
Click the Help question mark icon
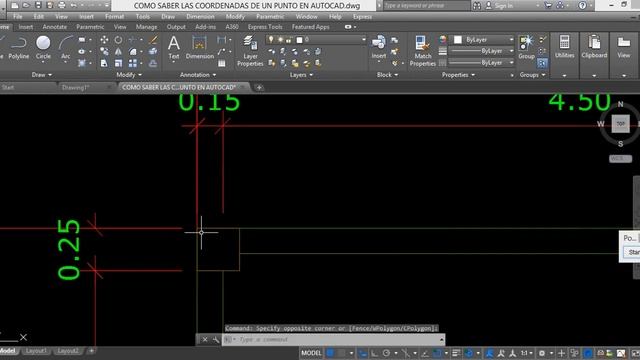coord(582,5)
